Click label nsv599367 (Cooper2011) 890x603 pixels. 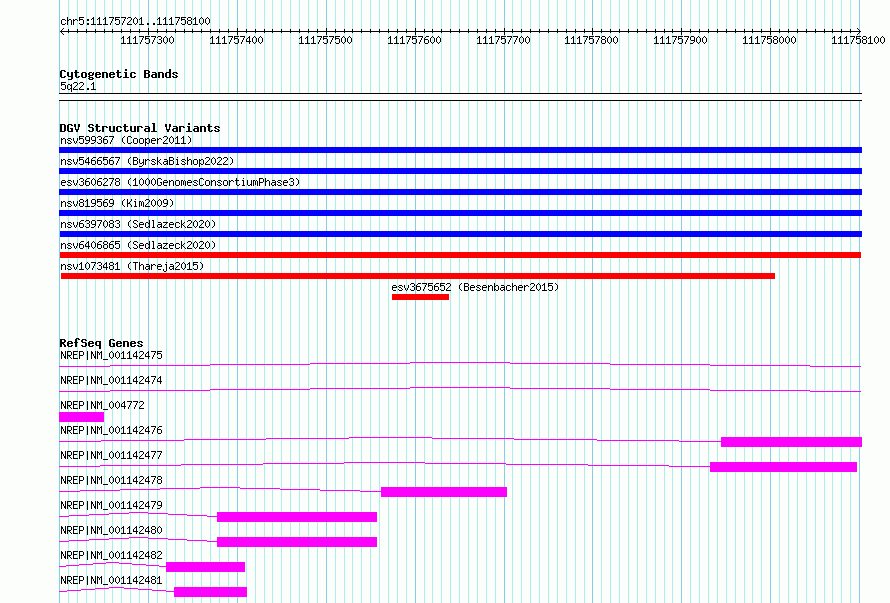coord(126,140)
